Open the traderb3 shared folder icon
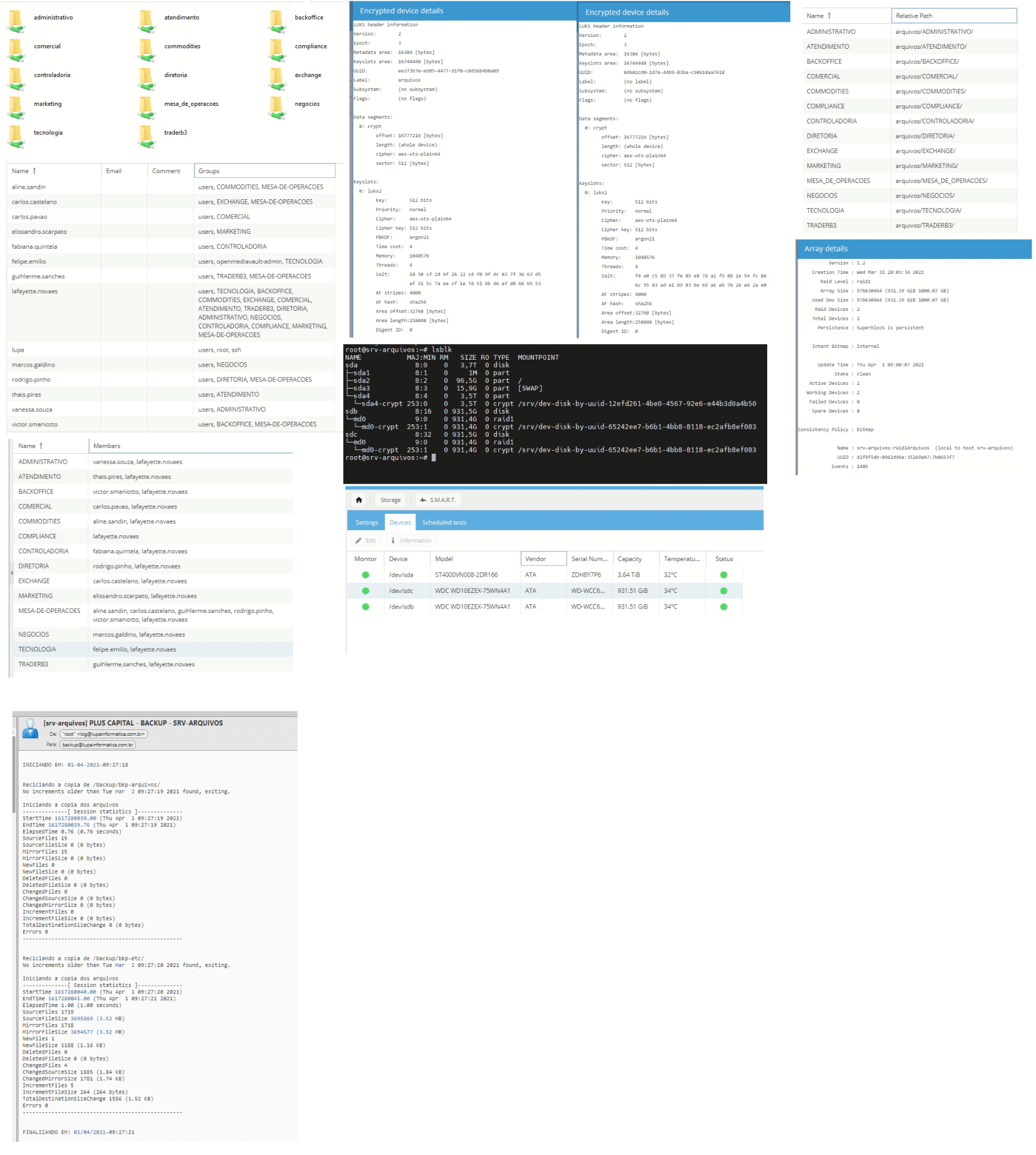The width and height of the screenshot is (1036, 1155). click(x=147, y=135)
